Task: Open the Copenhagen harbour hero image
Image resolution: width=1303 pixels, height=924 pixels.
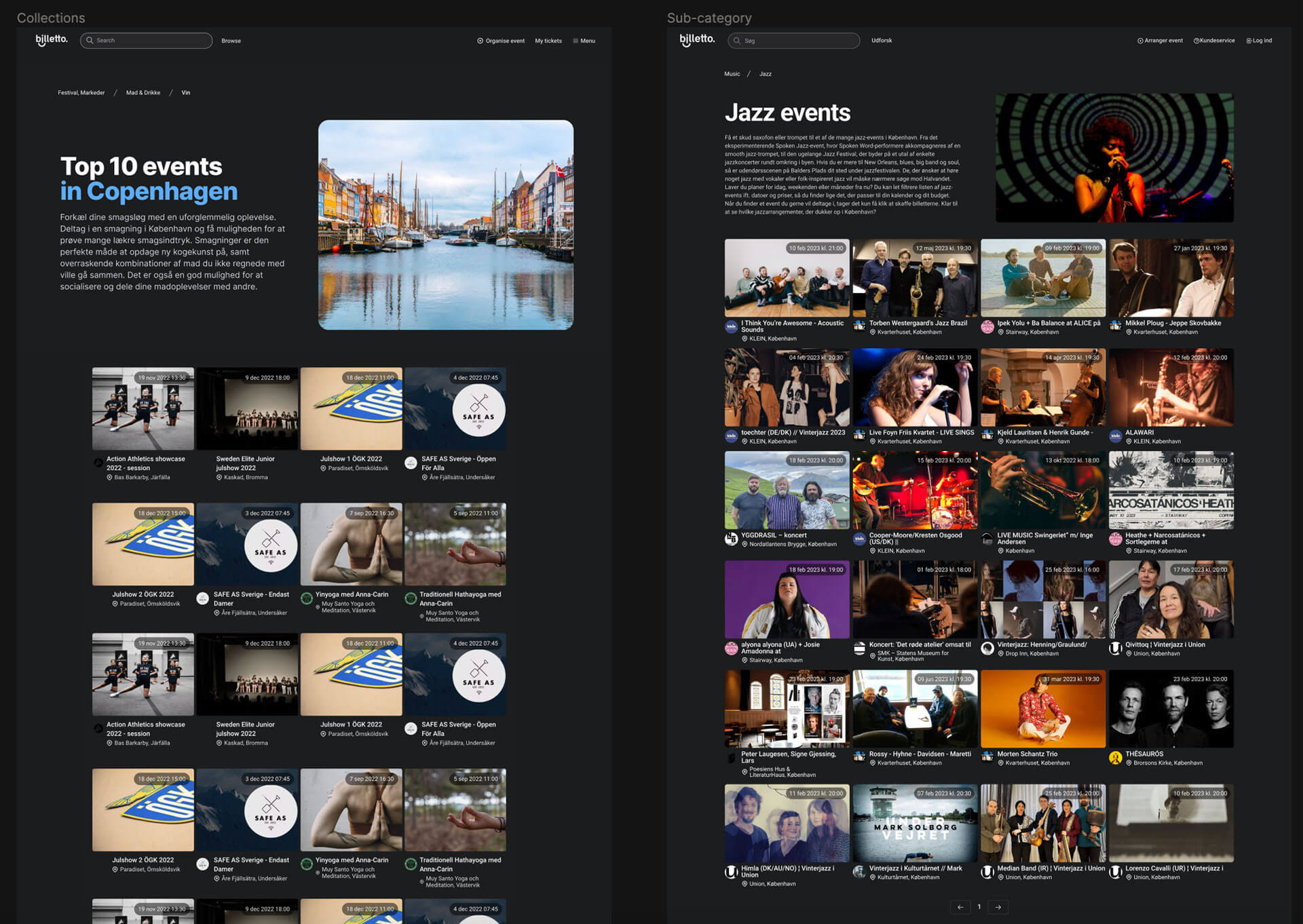Action: [x=446, y=225]
